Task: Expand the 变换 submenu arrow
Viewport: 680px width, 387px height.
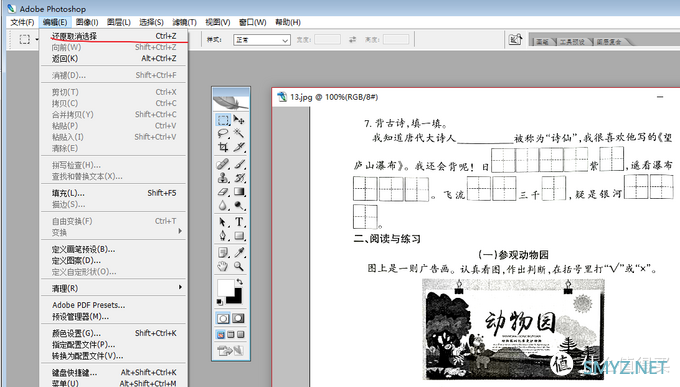Action: [180, 232]
